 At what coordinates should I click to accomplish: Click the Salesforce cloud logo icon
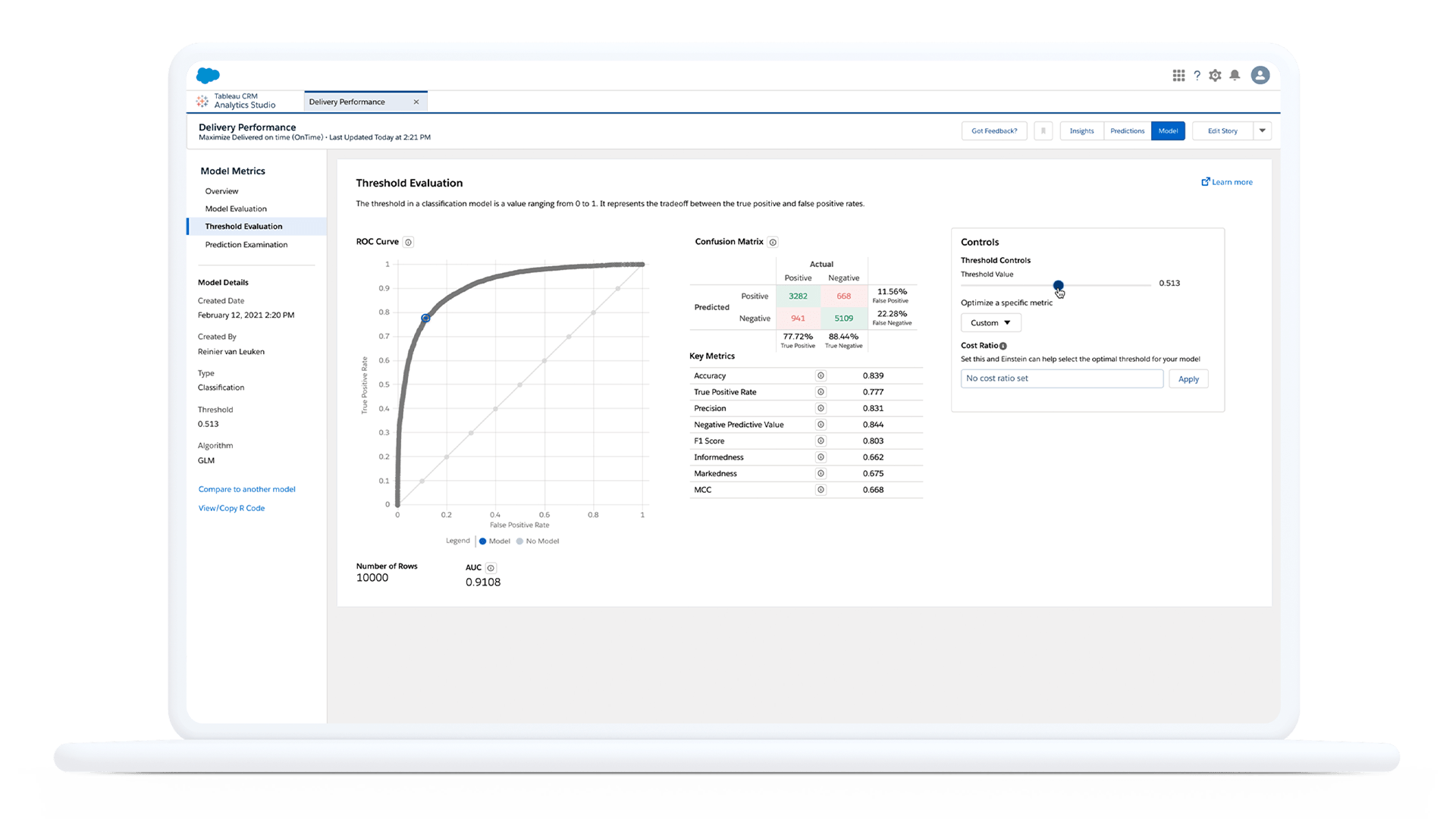click(x=208, y=74)
